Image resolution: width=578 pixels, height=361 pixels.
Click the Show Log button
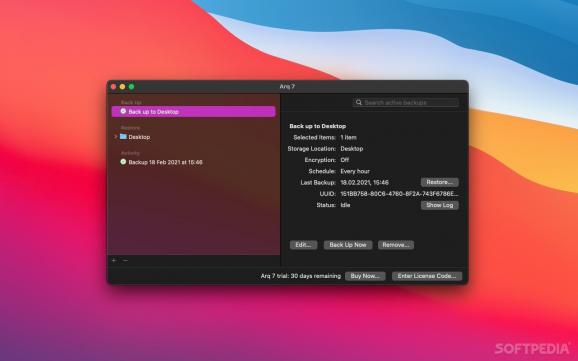pyautogui.click(x=440, y=205)
